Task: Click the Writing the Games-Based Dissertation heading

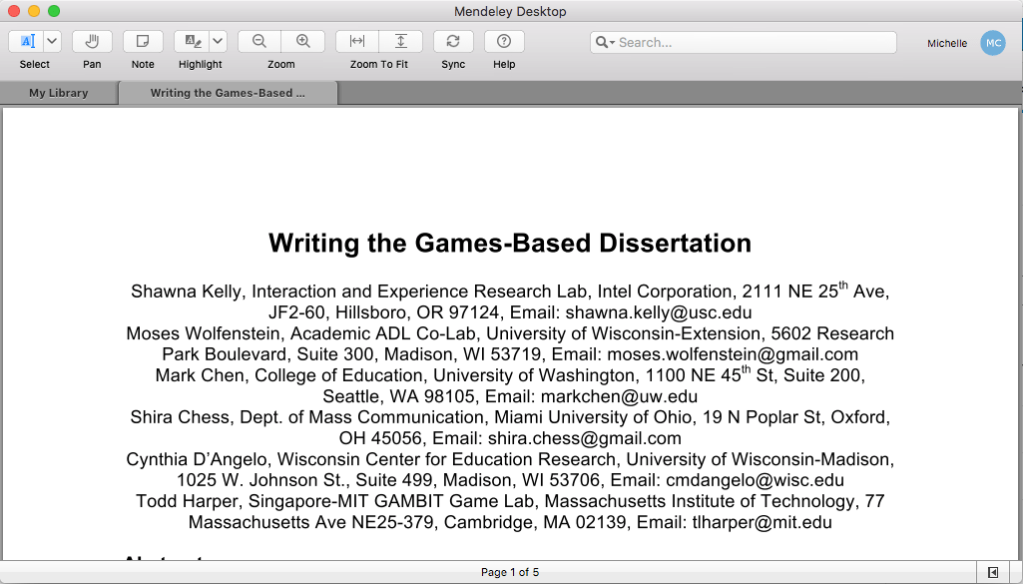Action: click(x=510, y=243)
